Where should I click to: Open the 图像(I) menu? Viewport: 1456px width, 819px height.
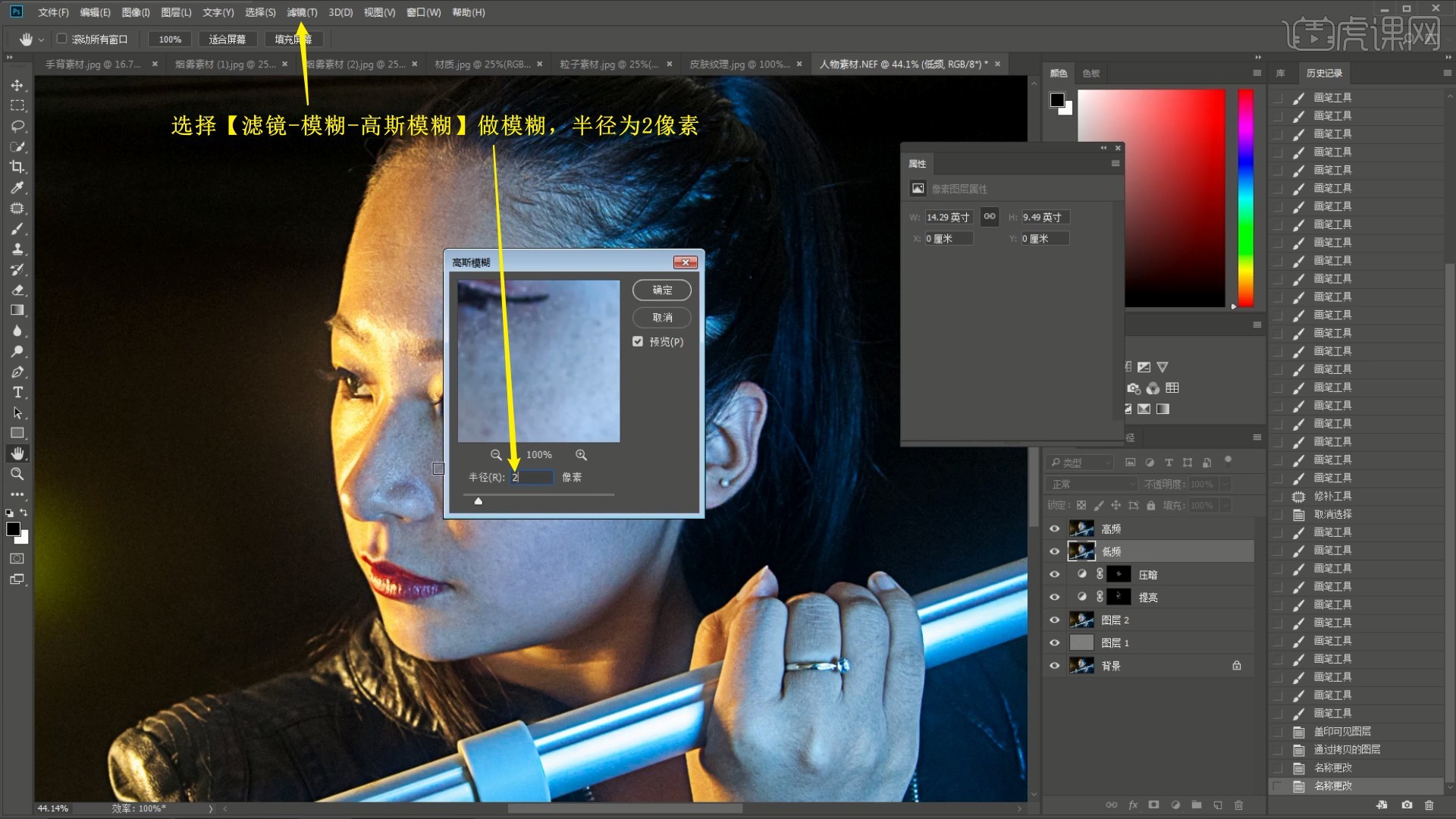pos(136,13)
